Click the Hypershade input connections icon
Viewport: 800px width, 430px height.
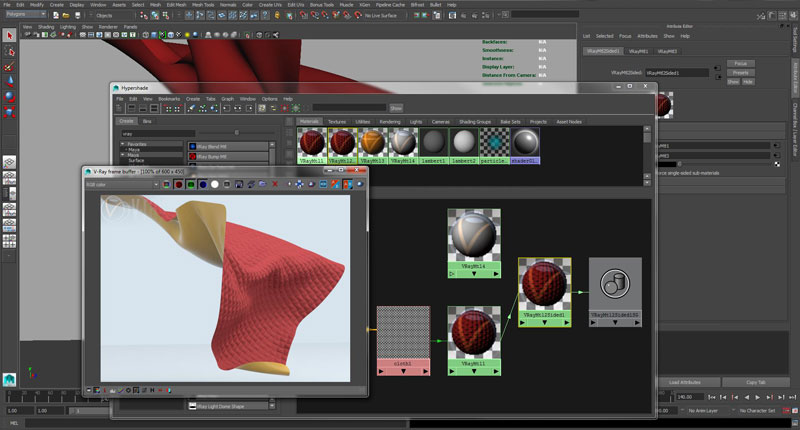(x=226, y=108)
